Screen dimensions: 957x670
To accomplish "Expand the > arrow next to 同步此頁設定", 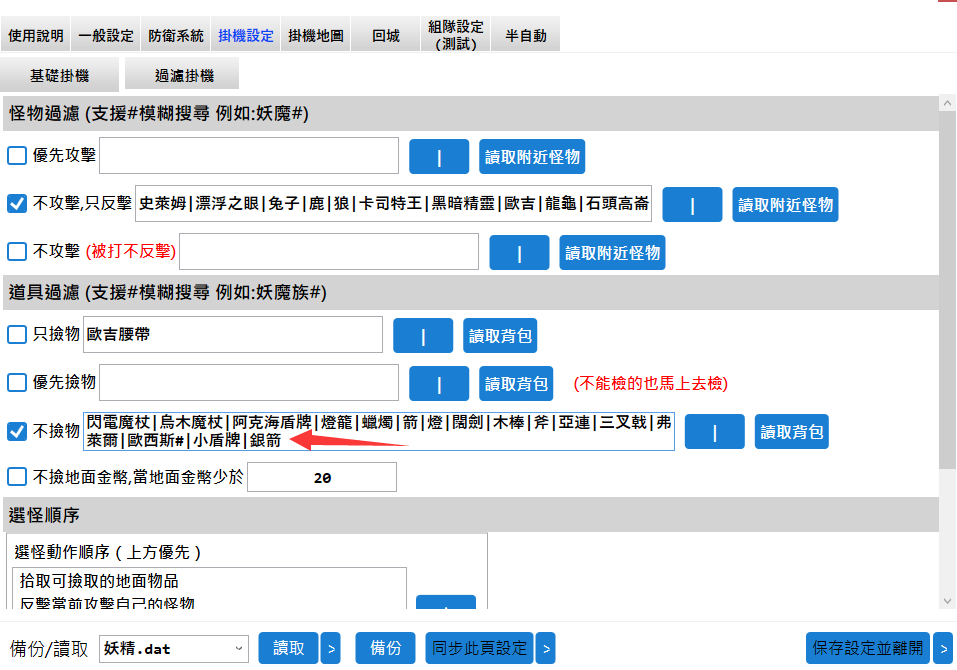I will click(546, 648).
